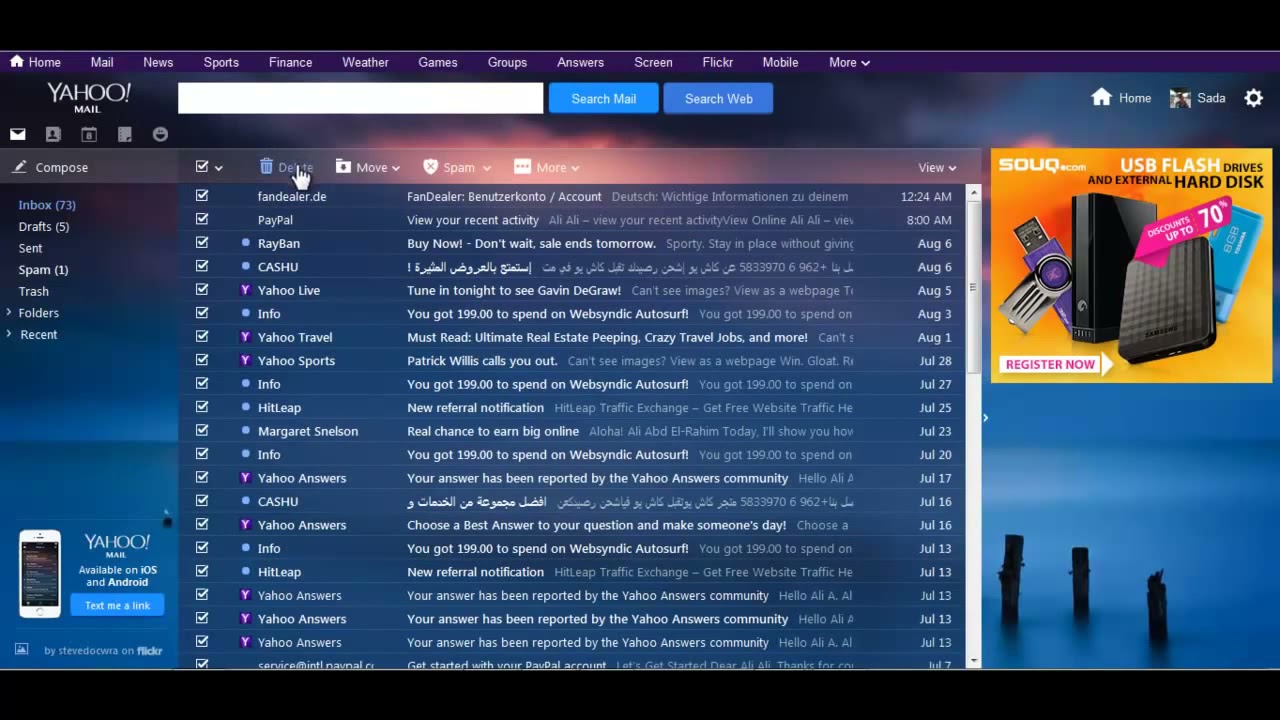Viewport: 1280px width, 720px height.
Task: Click the More actions dots icon
Action: point(522,167)
